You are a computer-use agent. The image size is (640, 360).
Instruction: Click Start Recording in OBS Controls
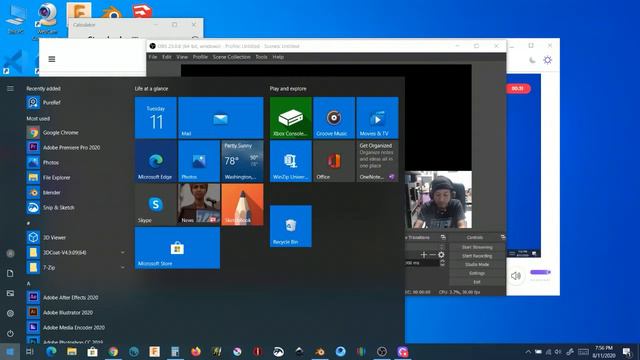(477, 256)
